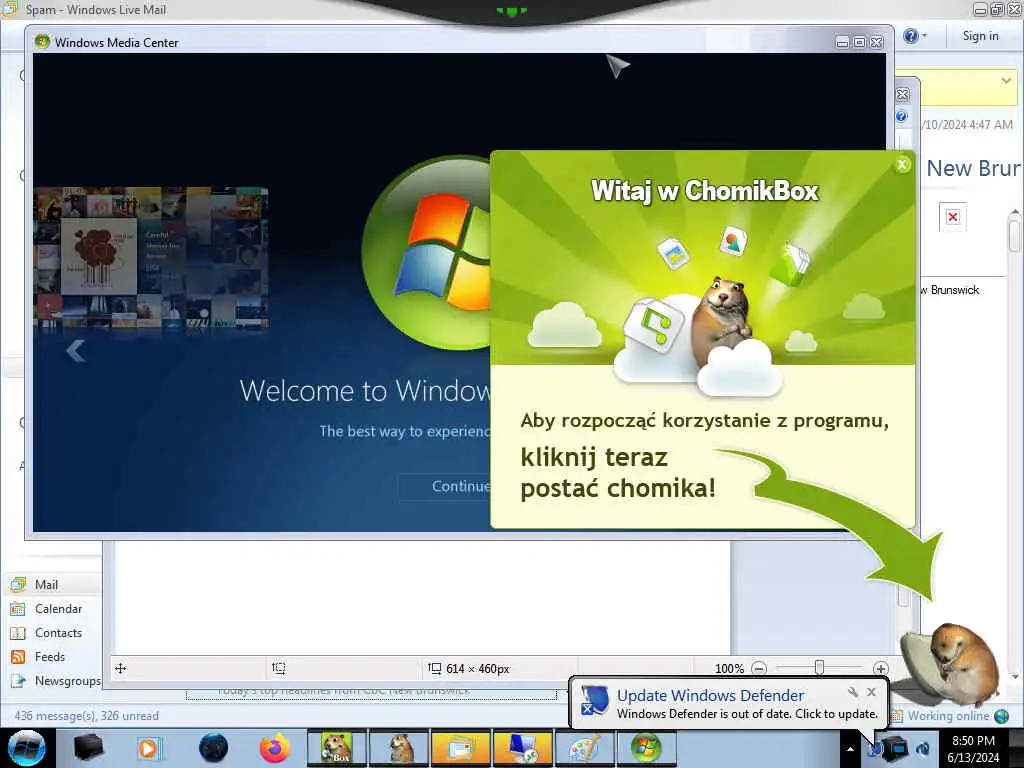Screen dimensions: 1024x768
Task: Click Continue in Windows Media Center
Action: pos(460,487)
